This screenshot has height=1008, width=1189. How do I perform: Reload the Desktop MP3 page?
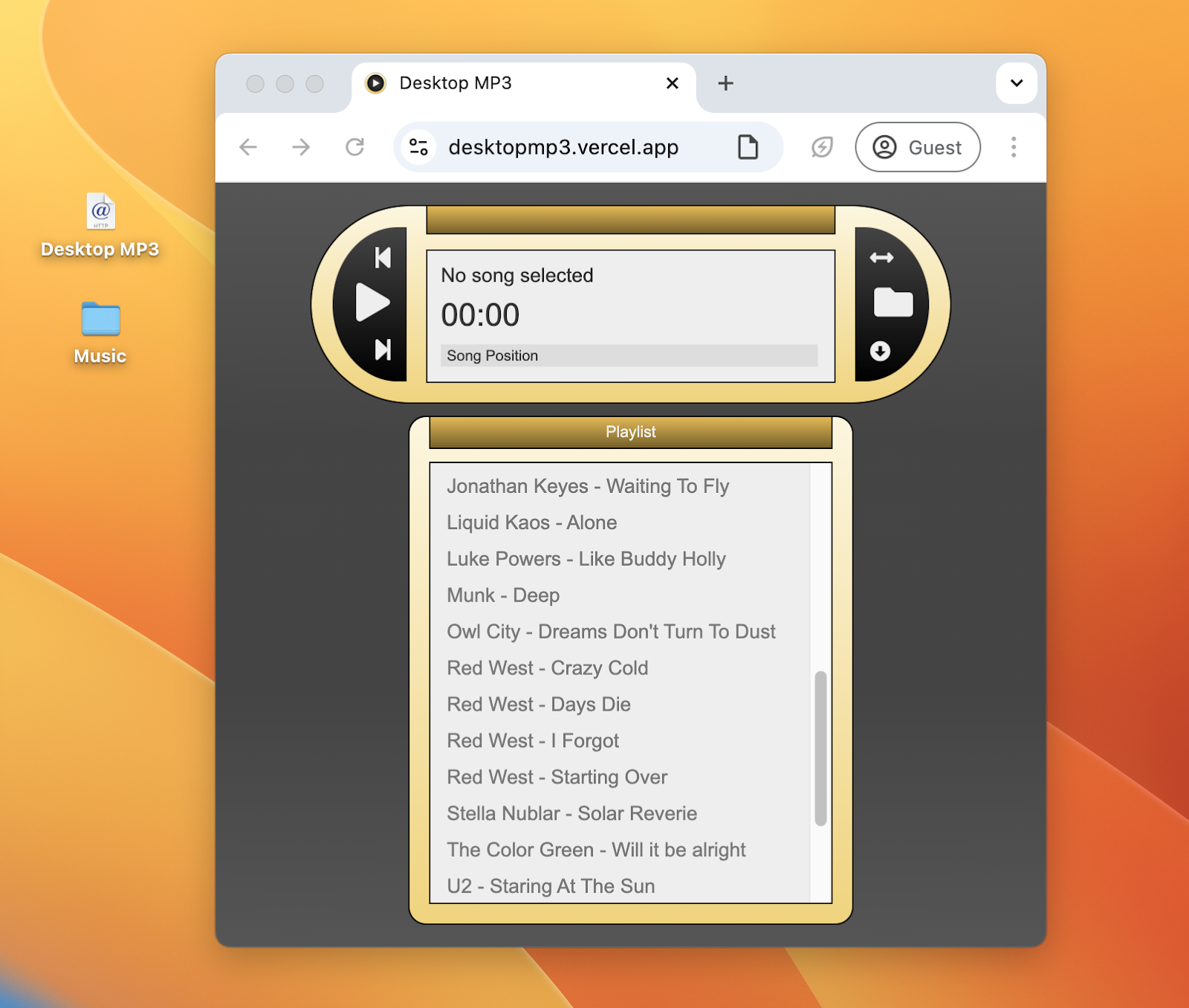354,147
